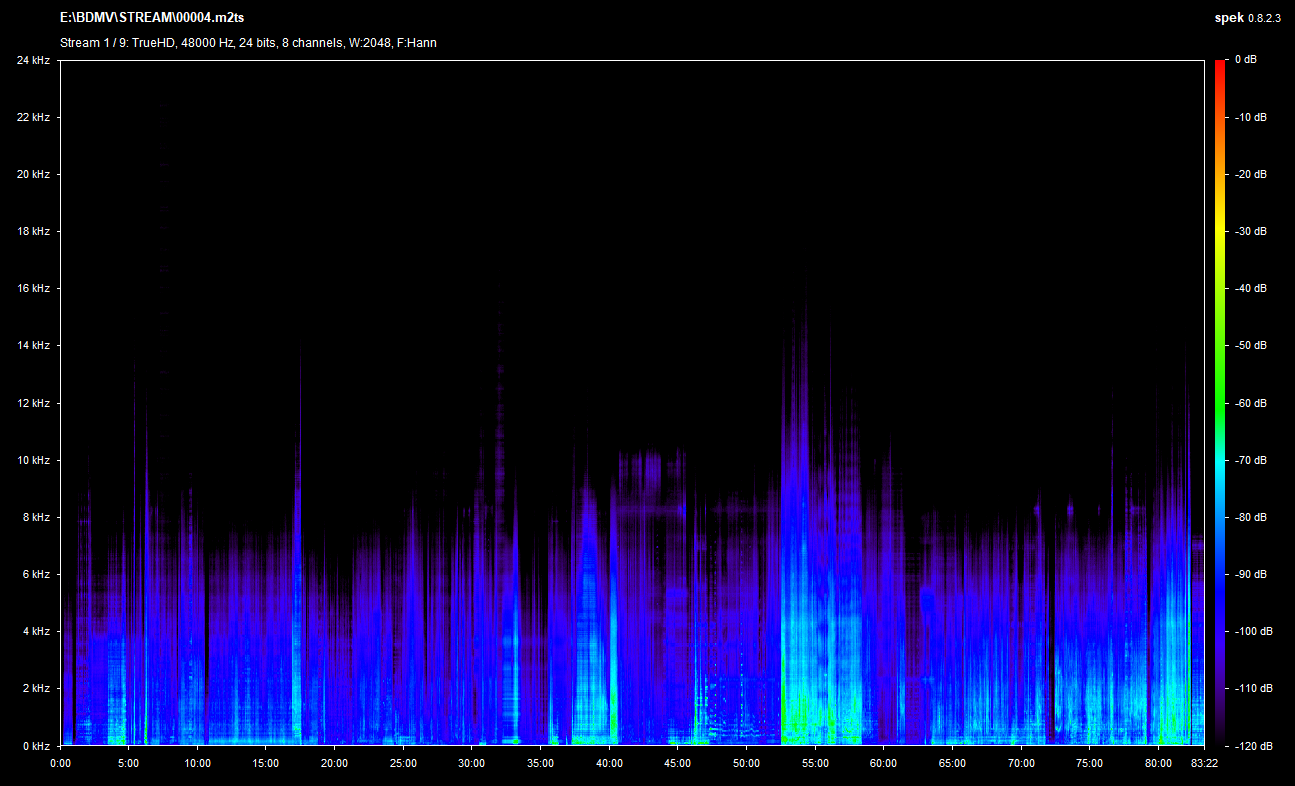Click the 4 kHz frequency axis label
The image size is (1295, 786).
click(36, 631)
